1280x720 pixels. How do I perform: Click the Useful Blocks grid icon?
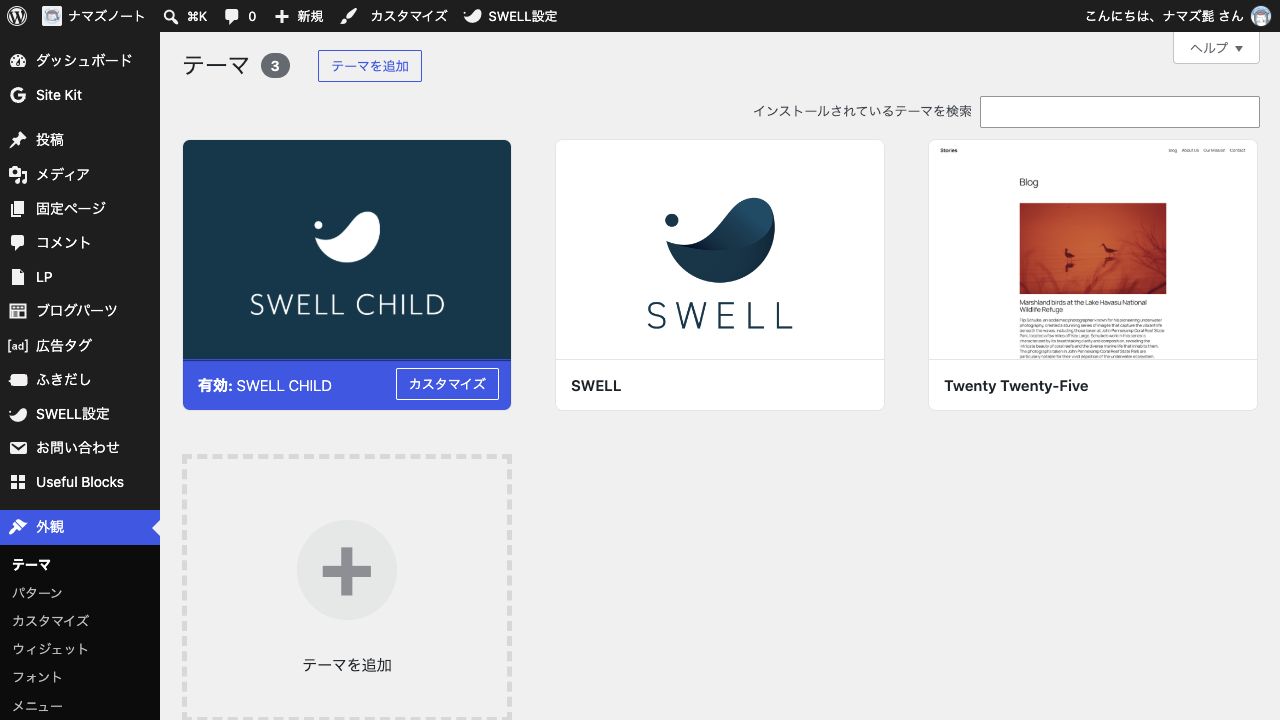tap(18, 482)
